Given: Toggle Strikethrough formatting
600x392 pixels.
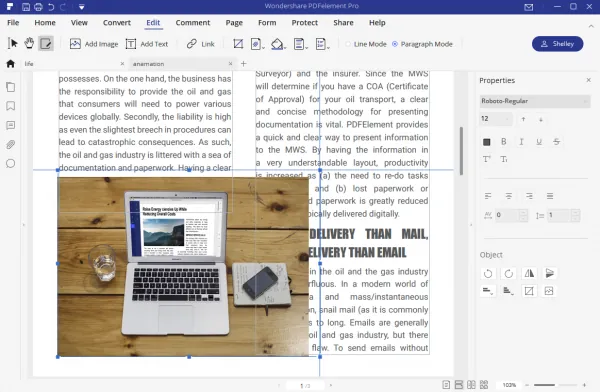Looking at the screenshot, I should point(556,142).
